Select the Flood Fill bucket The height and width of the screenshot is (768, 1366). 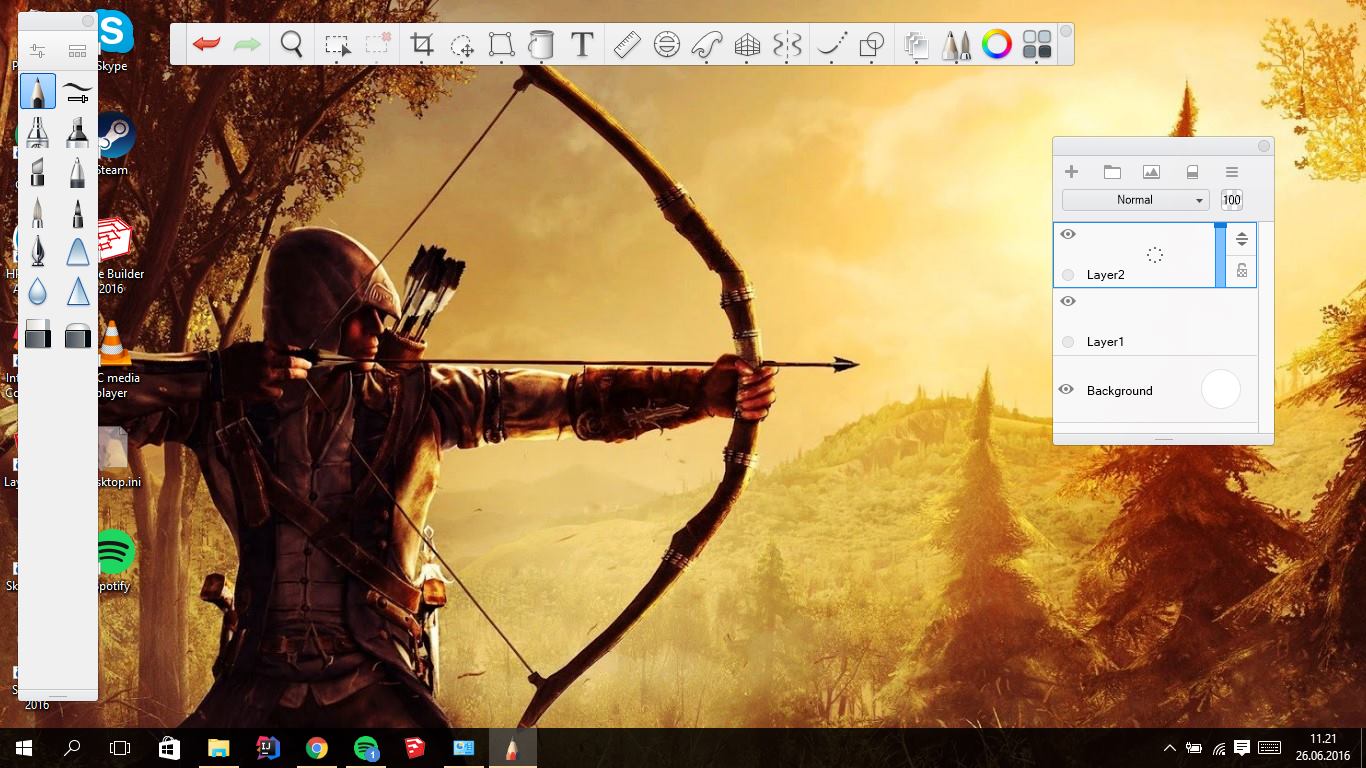click(541, 44)
